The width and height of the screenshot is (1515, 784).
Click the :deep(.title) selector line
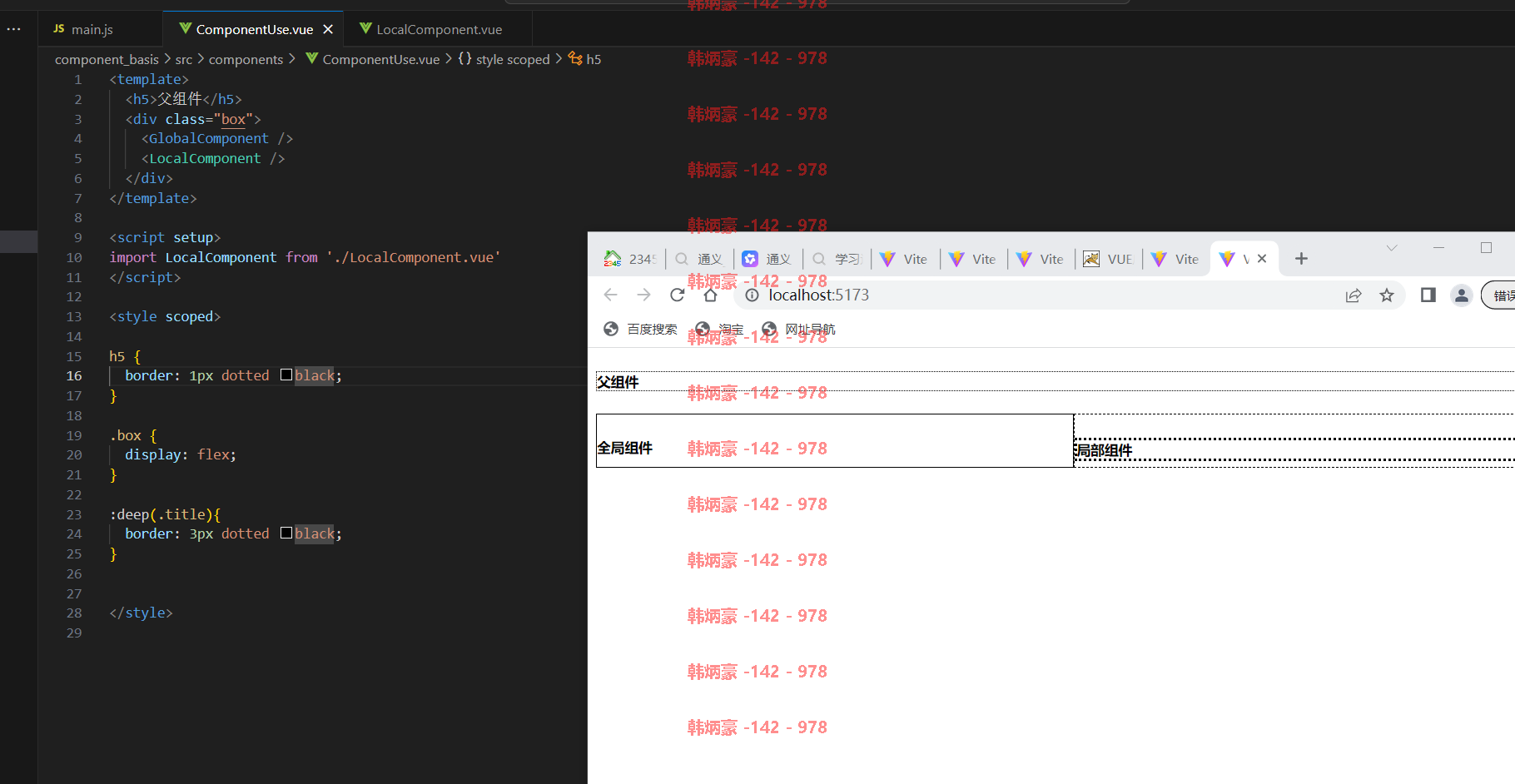pyautogui.click(x=165, y=514)
